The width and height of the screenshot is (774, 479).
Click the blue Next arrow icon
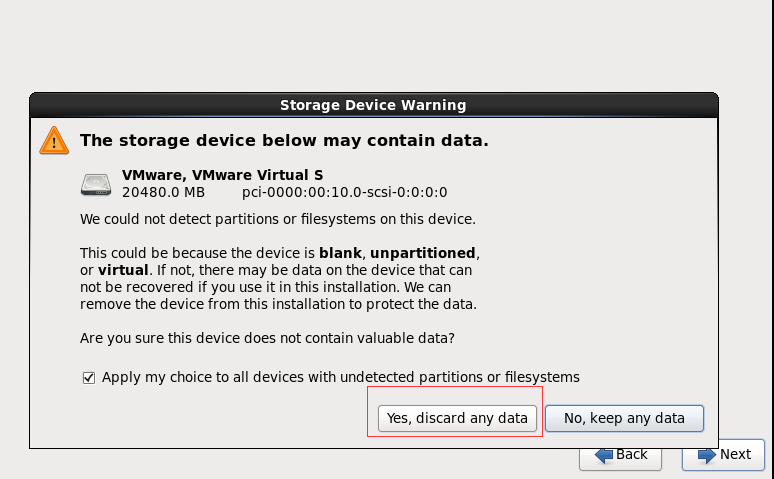click(707, 455)
